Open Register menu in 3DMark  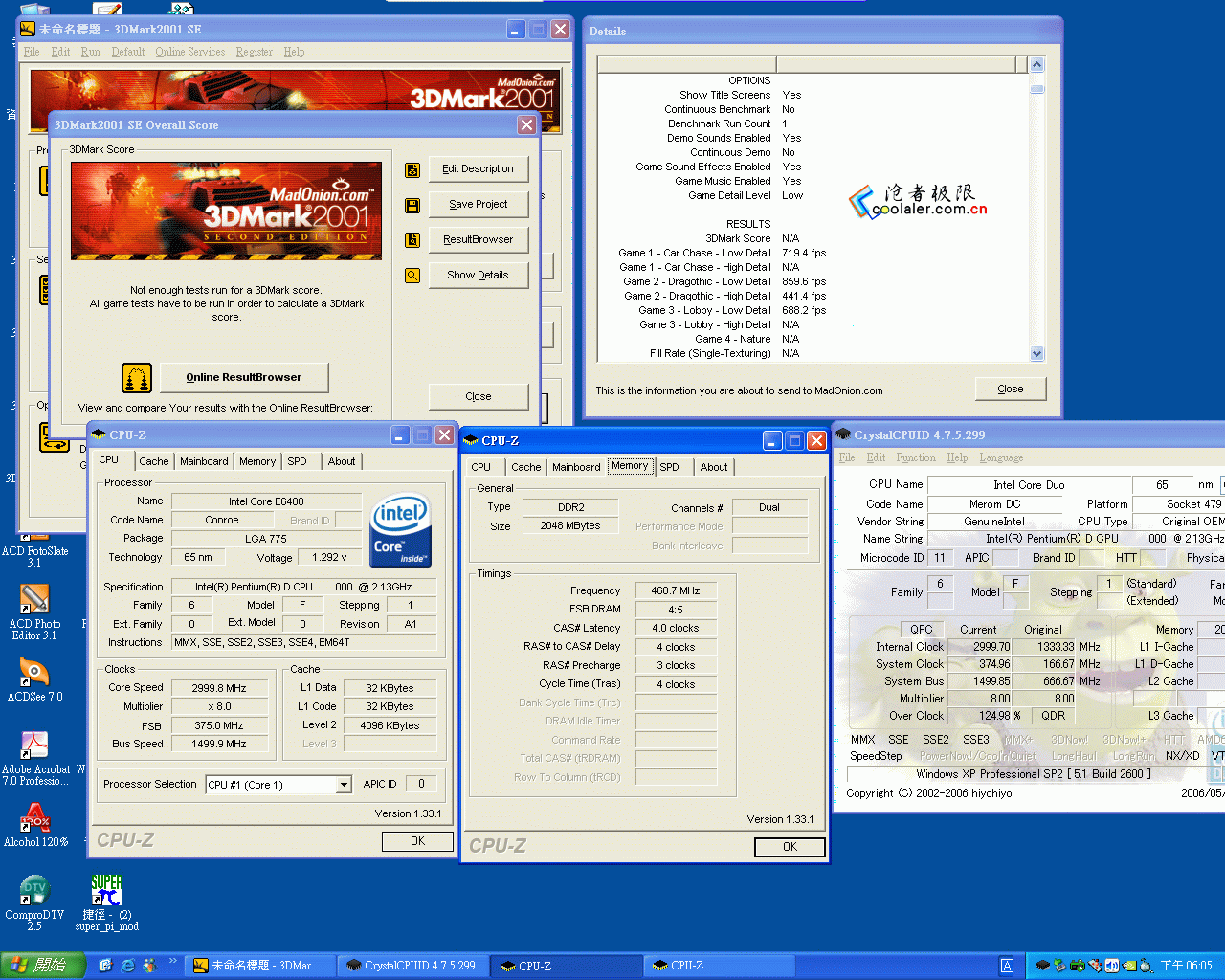click(x=255, y=52)
